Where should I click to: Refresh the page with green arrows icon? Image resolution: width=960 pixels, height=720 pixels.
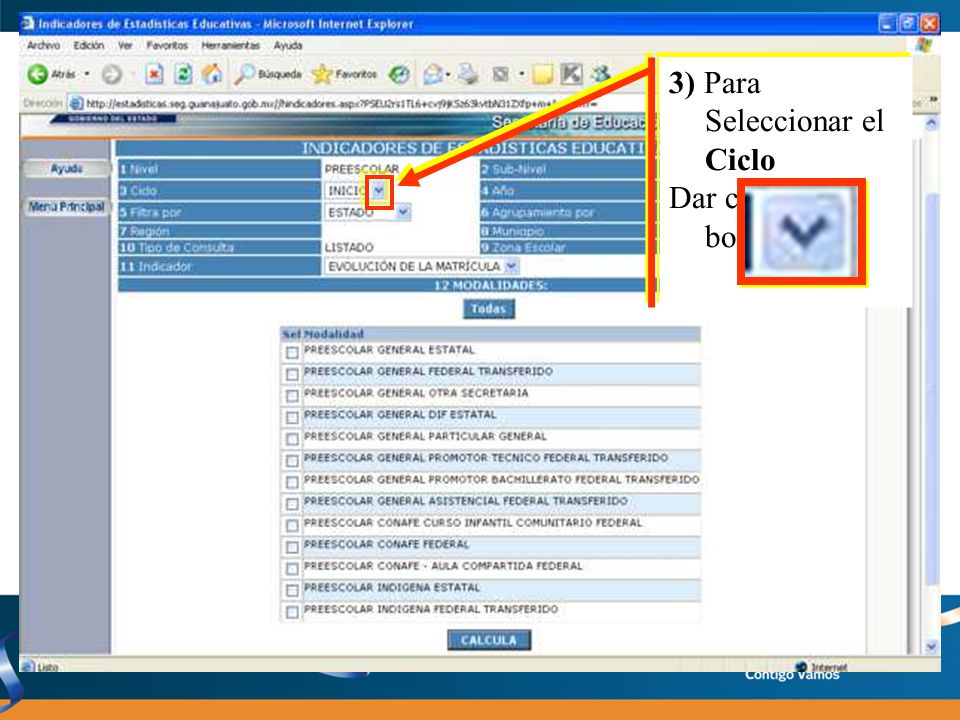(183, 74)
